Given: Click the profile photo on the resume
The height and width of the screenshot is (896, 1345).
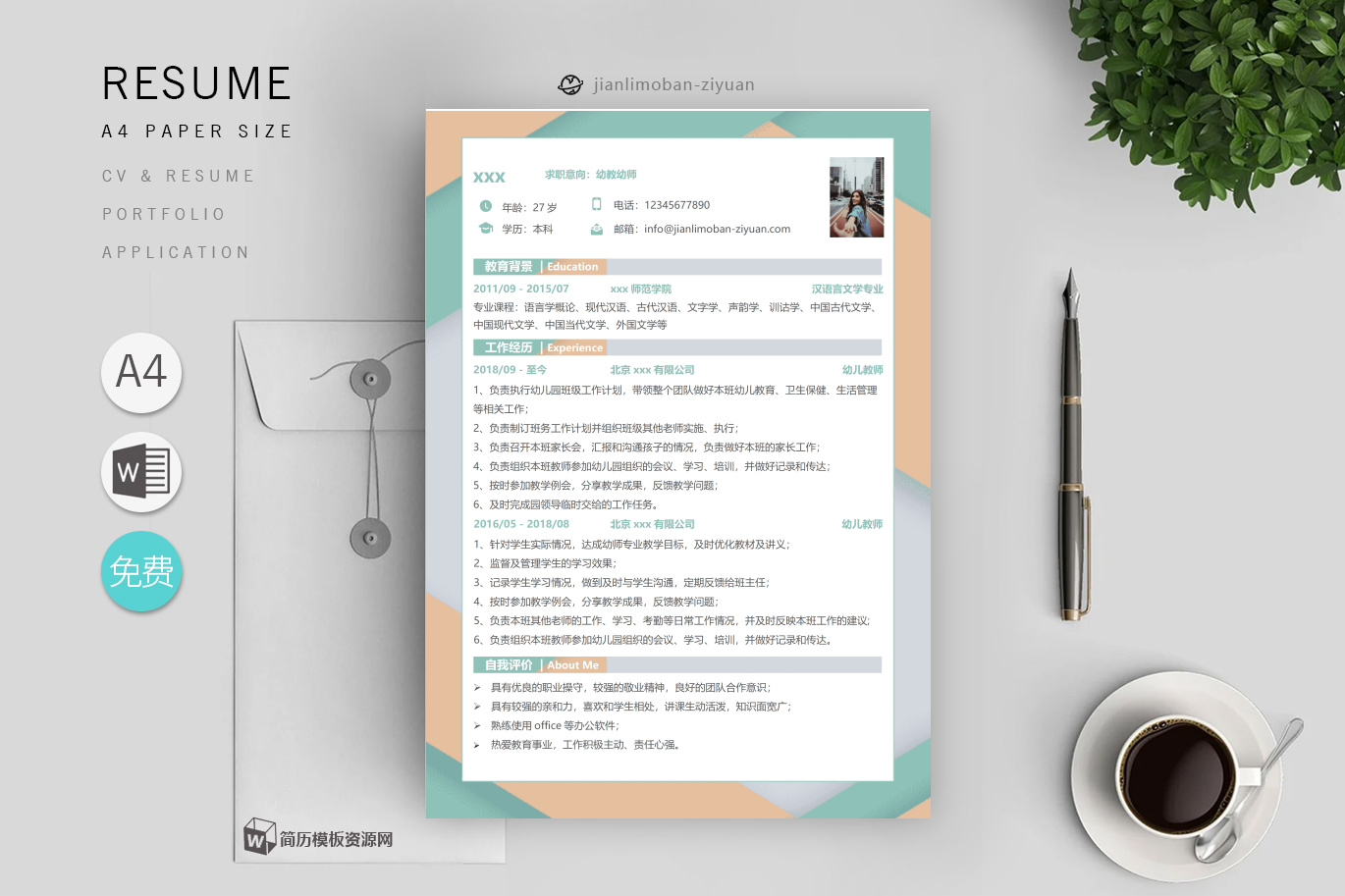Looking at the screenshot, I should tap(856, 197).
